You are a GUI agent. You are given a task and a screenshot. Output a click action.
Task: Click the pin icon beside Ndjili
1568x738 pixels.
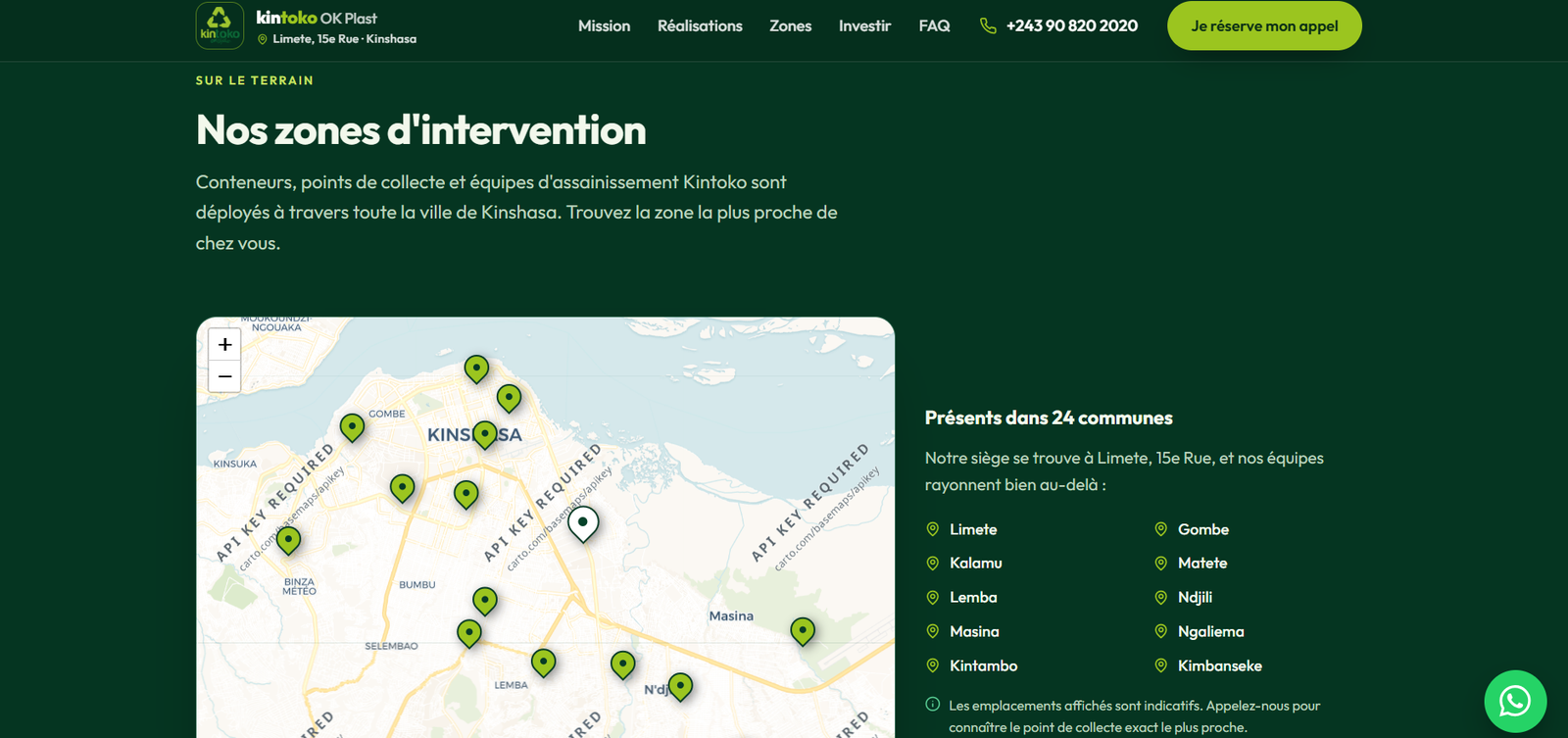(1161, 597)
